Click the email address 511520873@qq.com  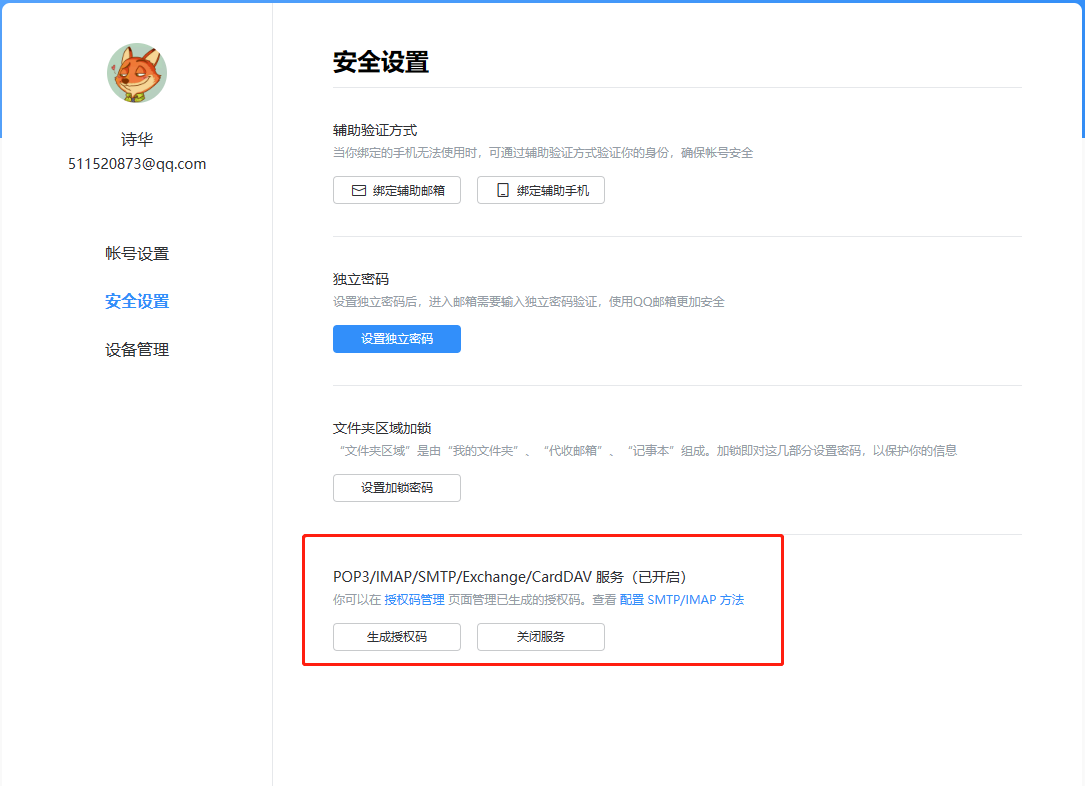tap(136, 163)
